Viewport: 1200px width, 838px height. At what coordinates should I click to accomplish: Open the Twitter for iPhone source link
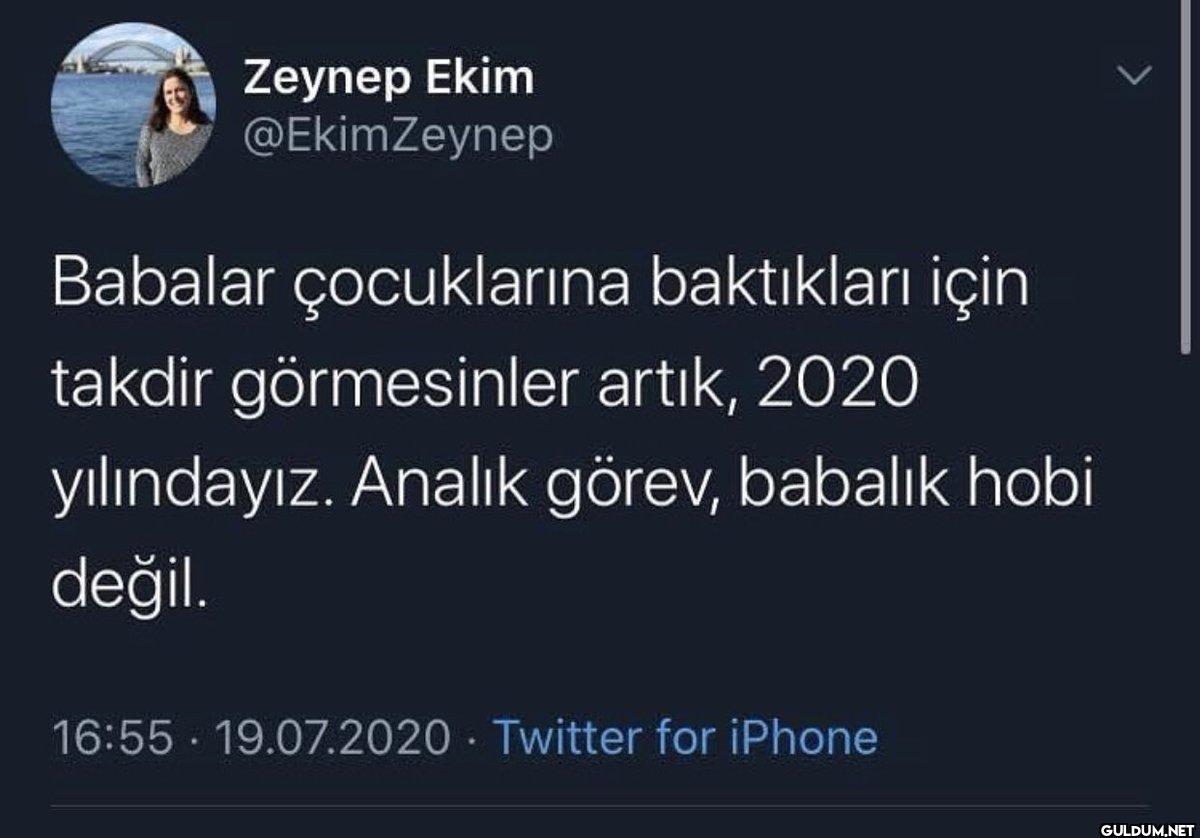[686, 738]
